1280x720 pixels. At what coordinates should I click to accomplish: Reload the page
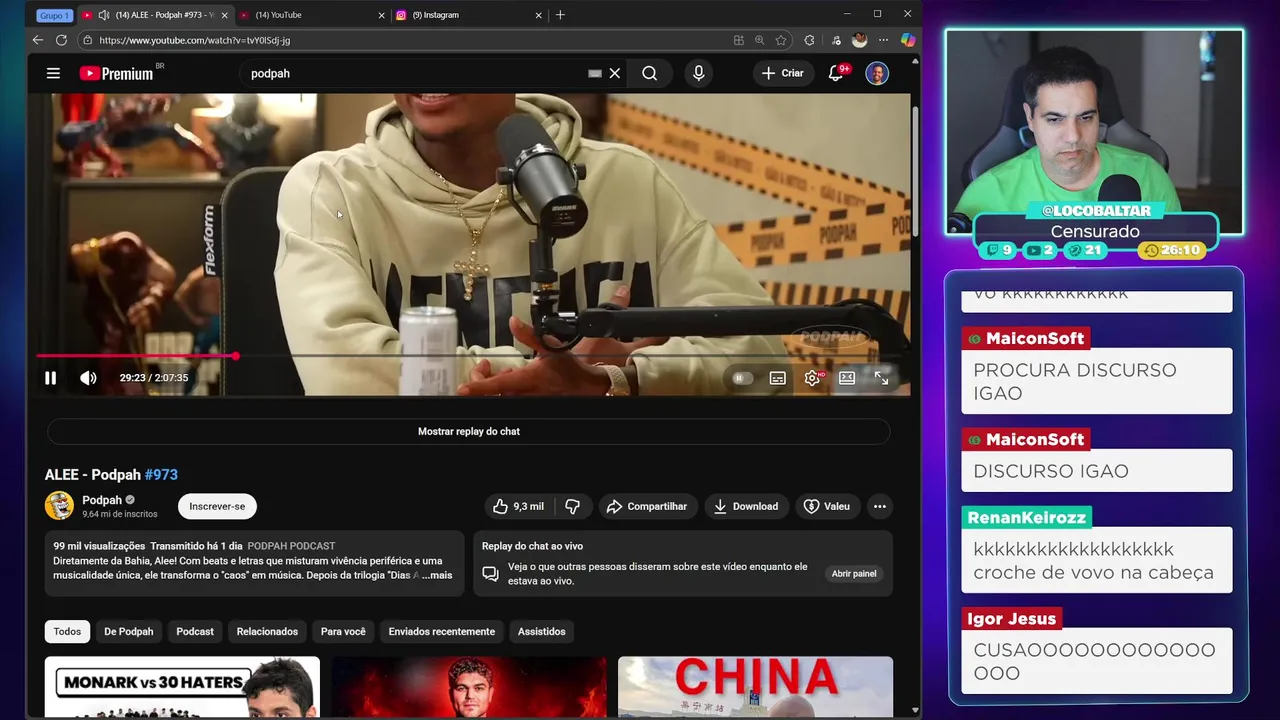click(61, 40)
